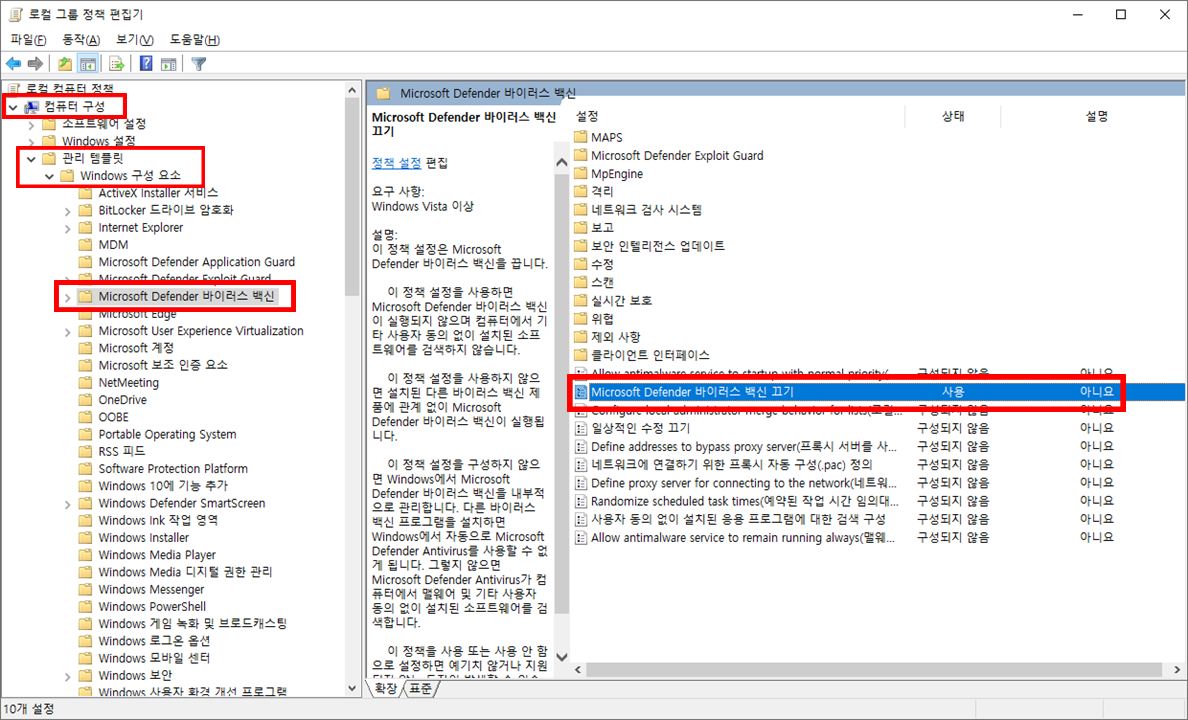Screen dimensions: 1188x720
Task: Click the 보안 인텔리전스 업데이트 folder icon
Action: [581, 246]
